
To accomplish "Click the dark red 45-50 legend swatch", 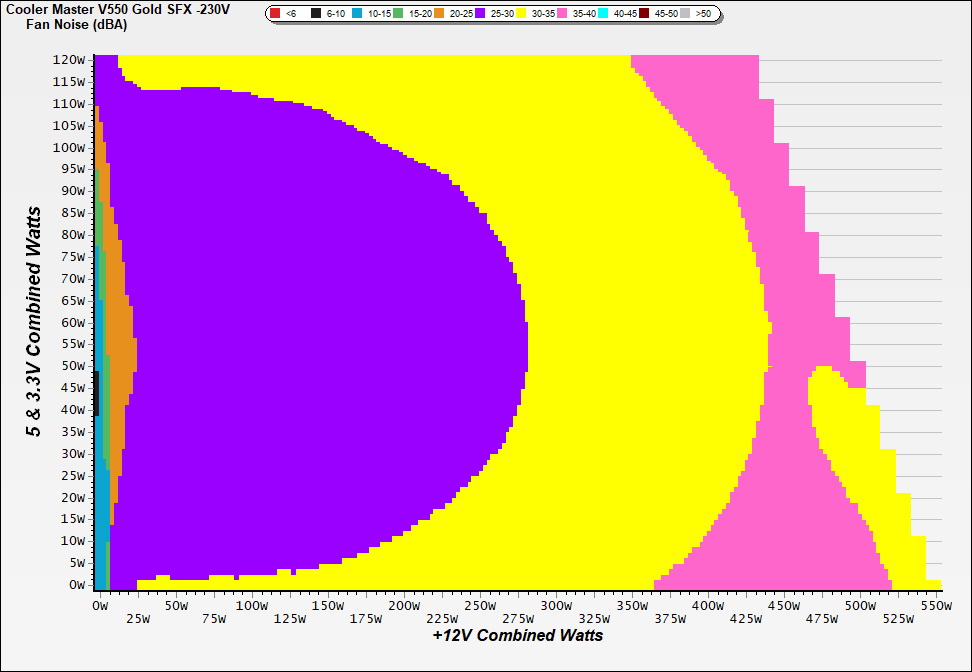I will coord(644,14).
